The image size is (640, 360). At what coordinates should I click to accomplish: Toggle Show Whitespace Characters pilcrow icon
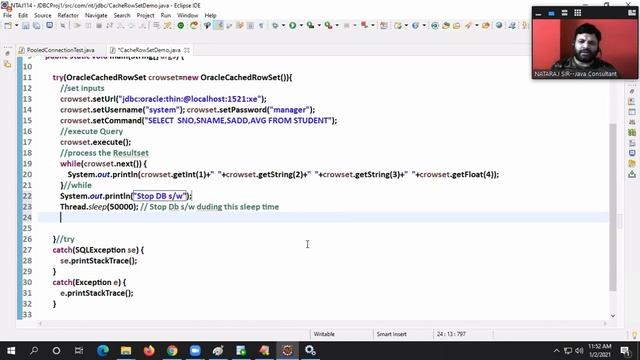261,26
